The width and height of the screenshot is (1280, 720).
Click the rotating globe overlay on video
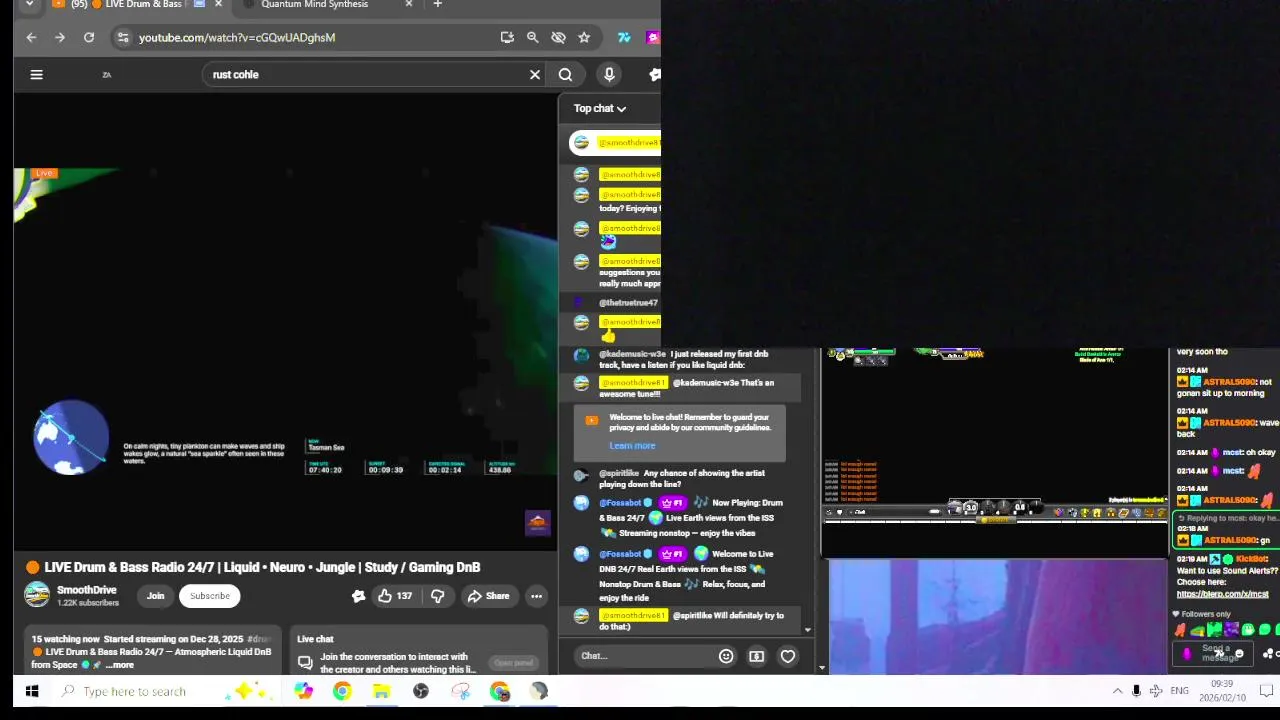pos(71,437)
